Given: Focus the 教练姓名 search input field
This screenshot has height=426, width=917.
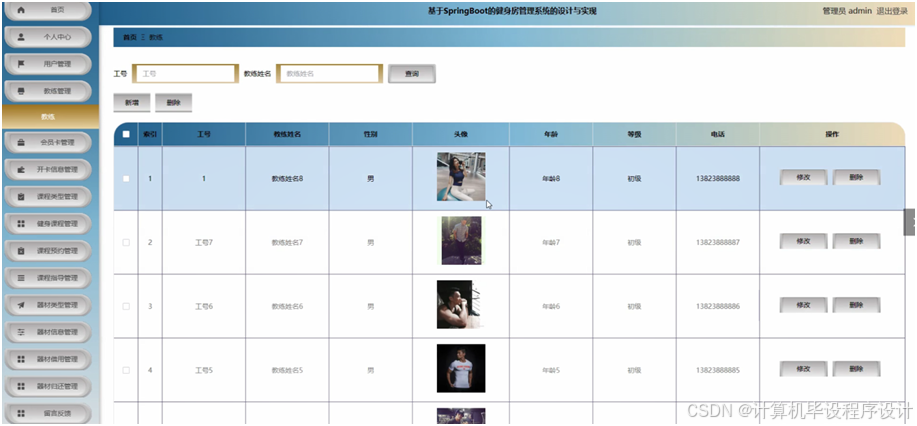Looking at the screenshot, I should pos(329,74).
